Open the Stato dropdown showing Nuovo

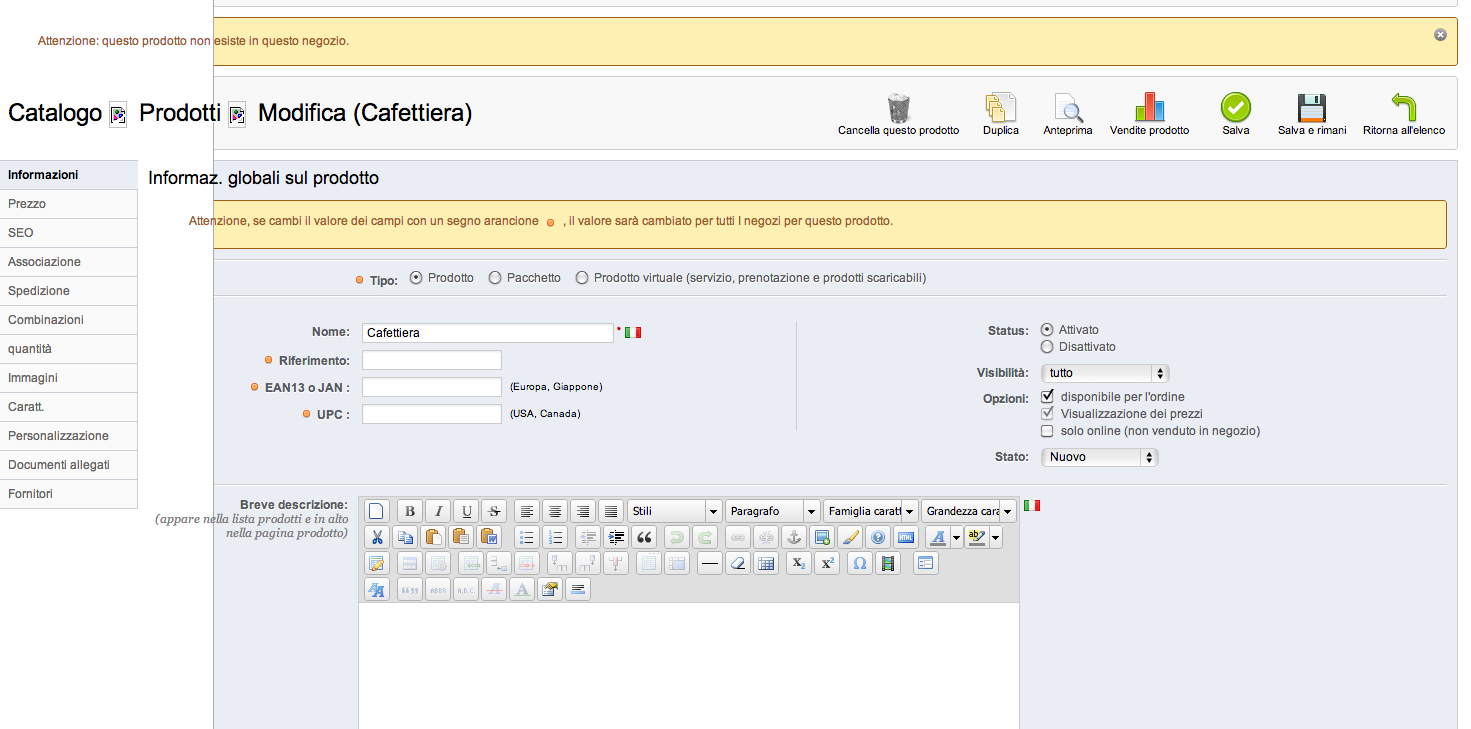1100,457
